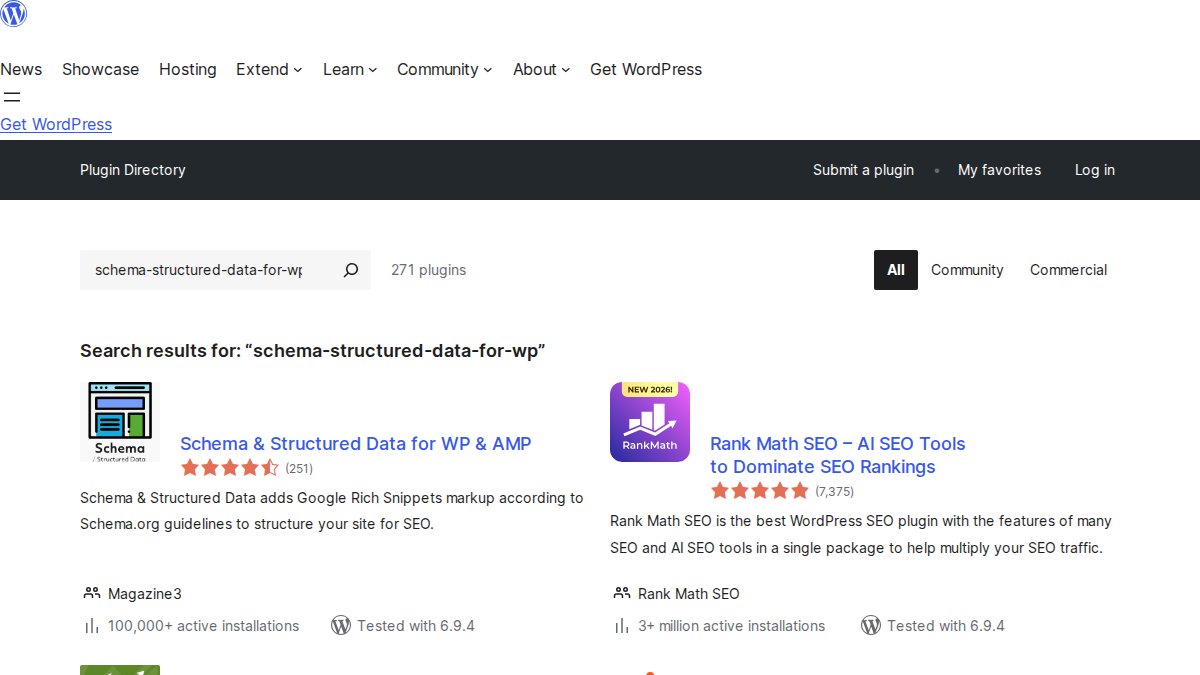
Task: Open the Learn dropdown
Action: [x=349, y=69]
